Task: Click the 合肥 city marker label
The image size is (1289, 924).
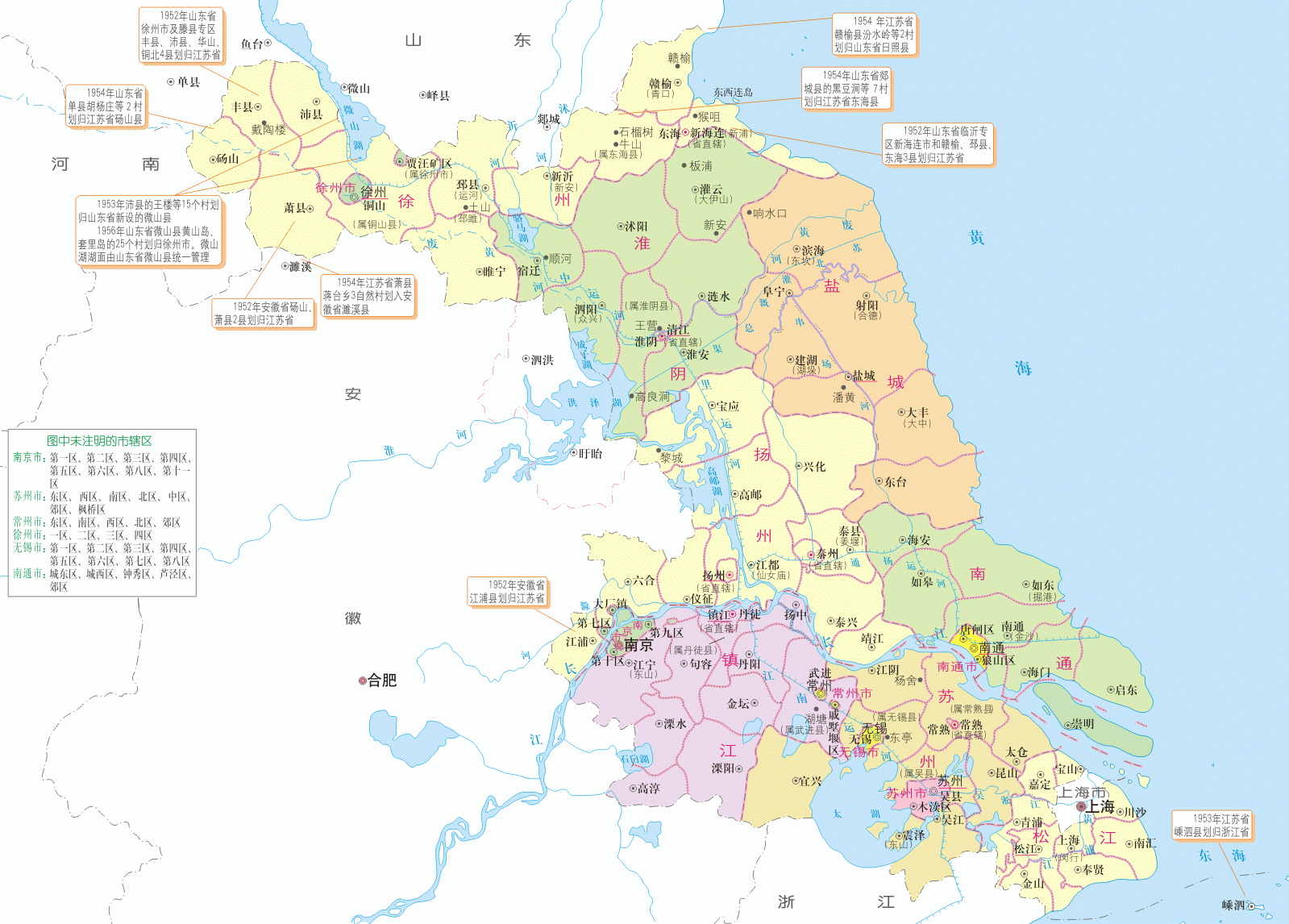Action: [382, 681]
